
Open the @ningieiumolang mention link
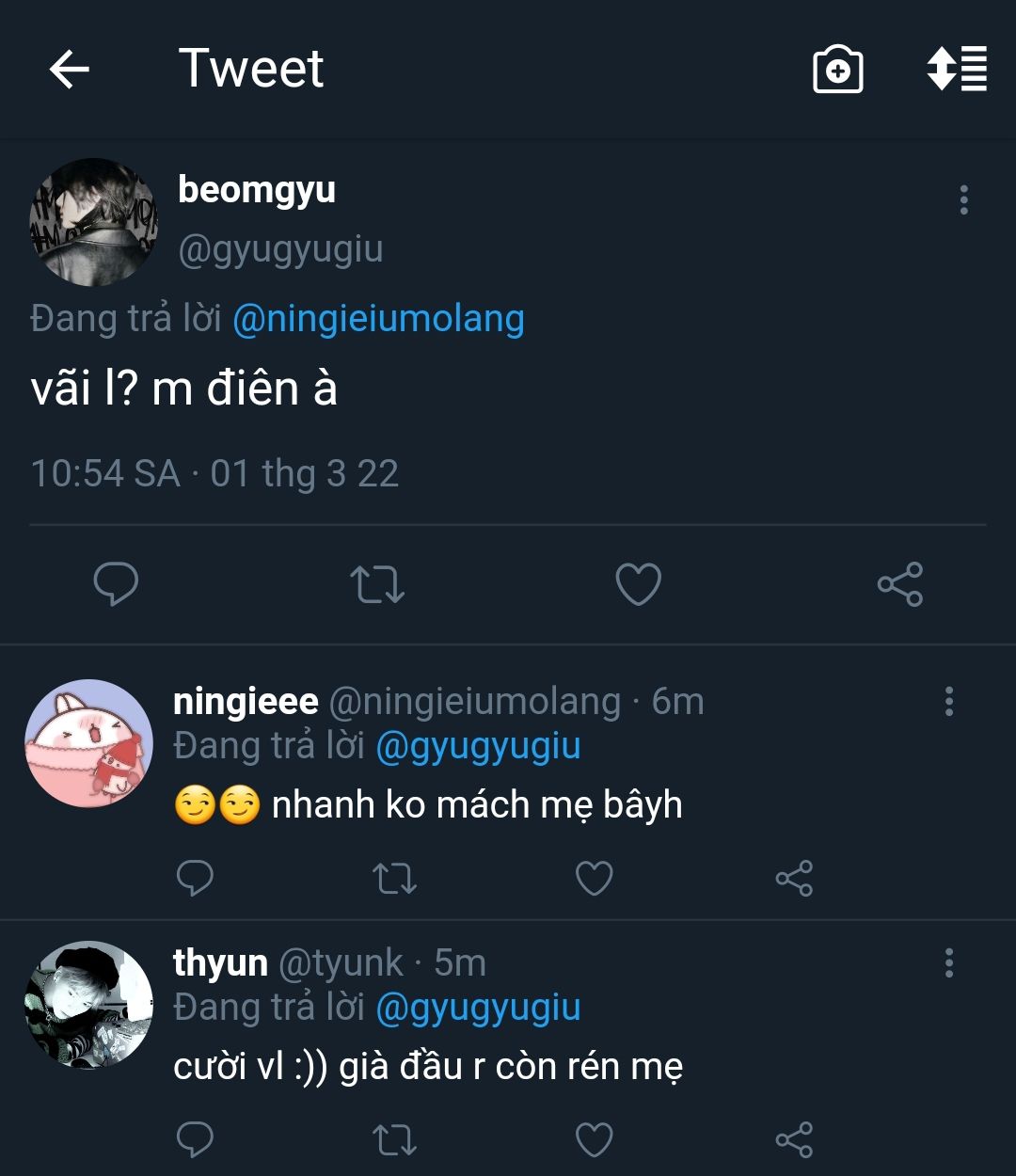coord(378,319)
